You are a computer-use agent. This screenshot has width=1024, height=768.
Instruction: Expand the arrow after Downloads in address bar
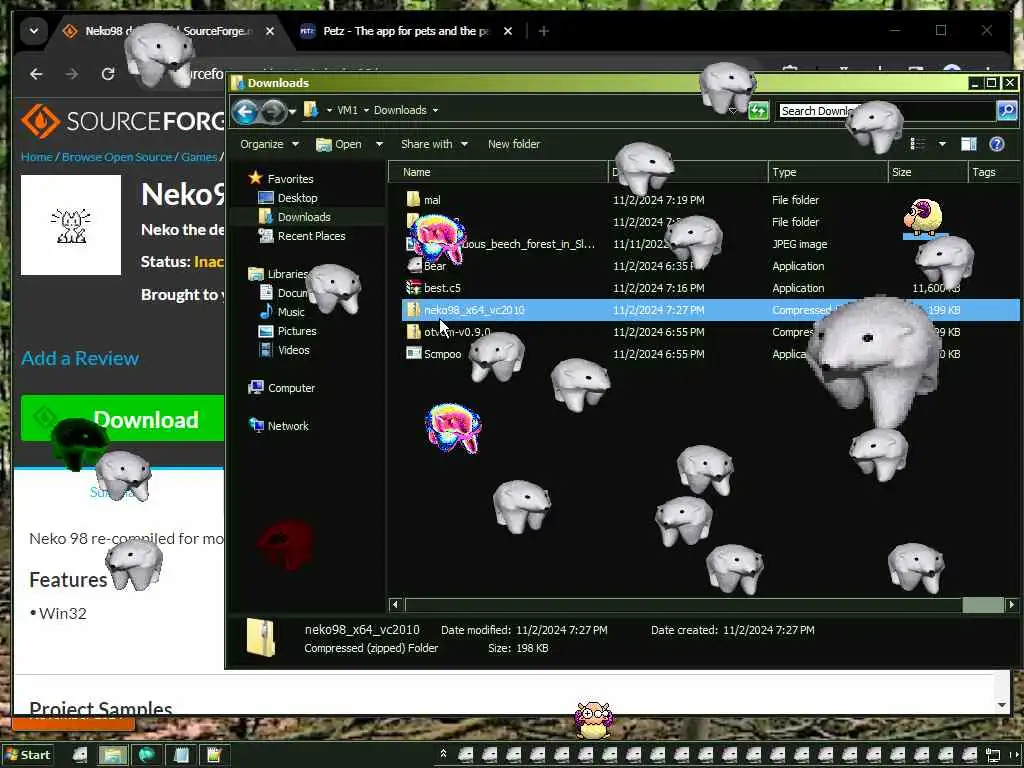435,110
